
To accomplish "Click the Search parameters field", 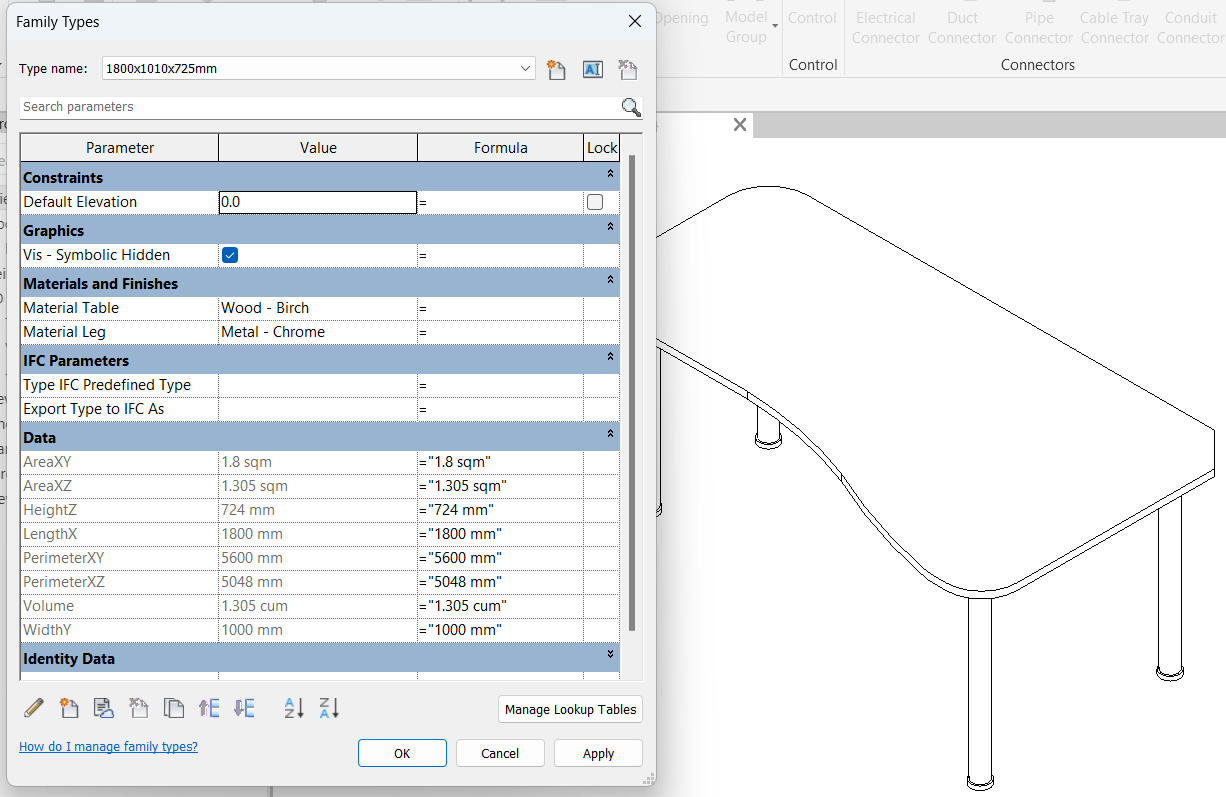I will coord(320,107).
